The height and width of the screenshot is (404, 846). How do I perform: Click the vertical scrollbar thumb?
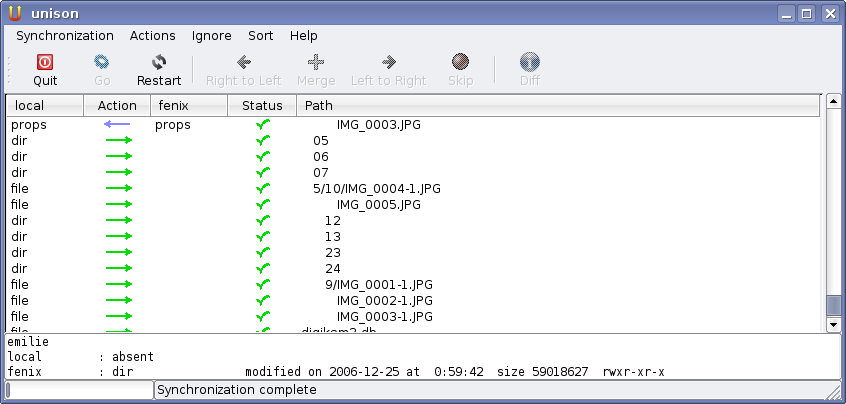click(833, 306)
